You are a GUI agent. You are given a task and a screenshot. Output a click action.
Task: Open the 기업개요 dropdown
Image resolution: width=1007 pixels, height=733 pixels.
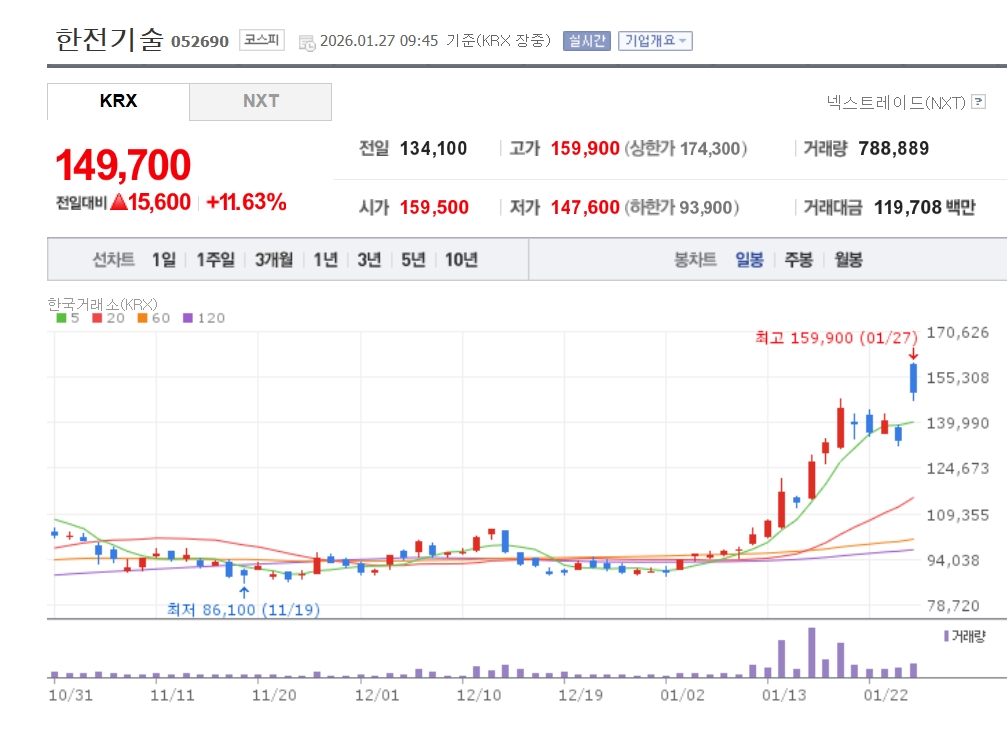655,41
